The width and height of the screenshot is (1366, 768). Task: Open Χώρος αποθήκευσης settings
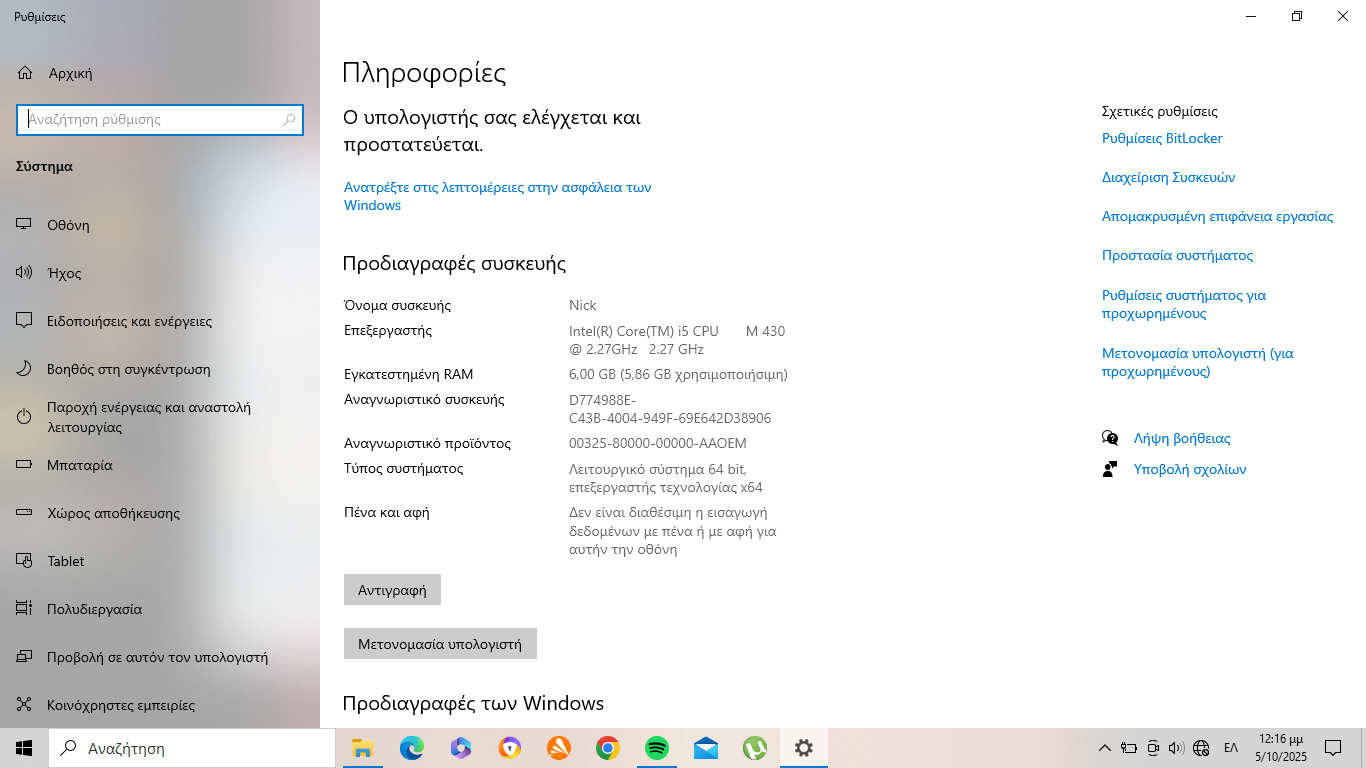(x=160, y=513)
